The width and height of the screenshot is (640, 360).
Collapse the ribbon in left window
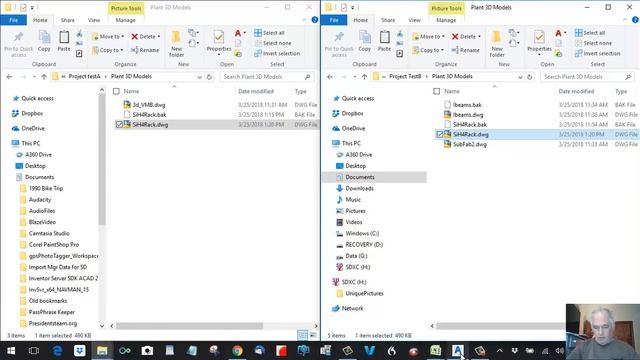[x=304, y=20]
